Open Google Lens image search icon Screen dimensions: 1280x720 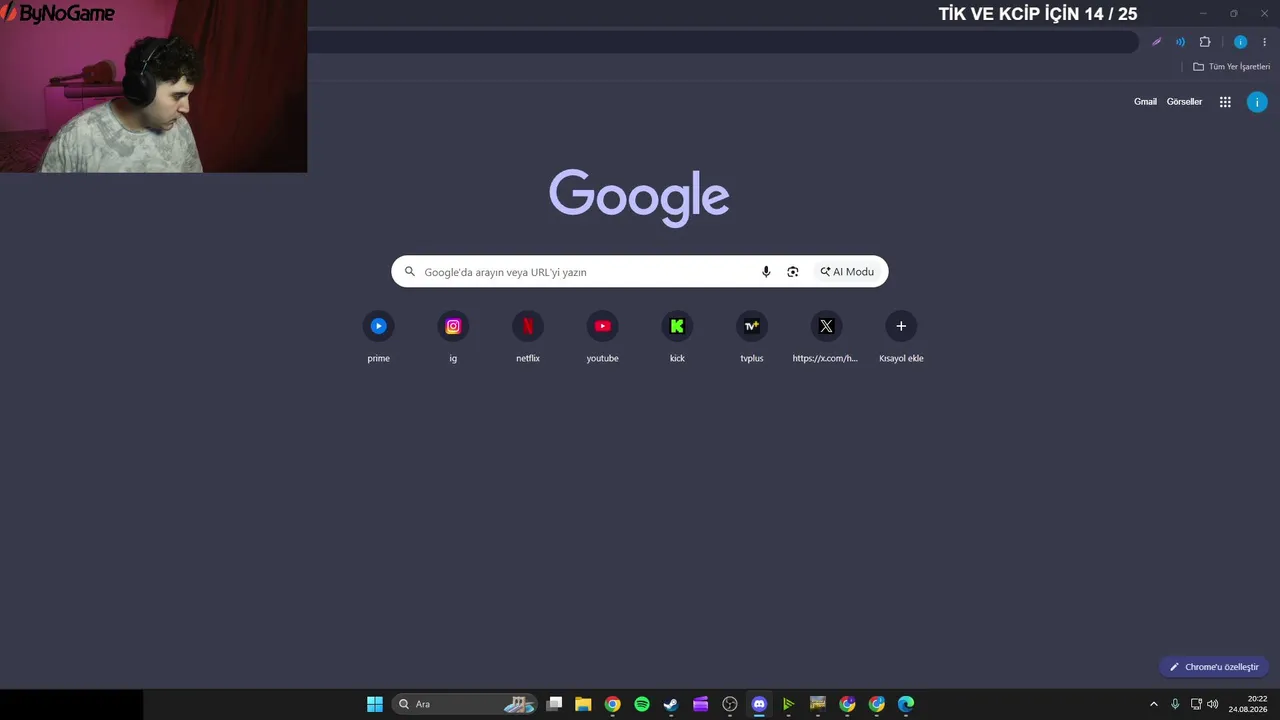pos(793,272)
